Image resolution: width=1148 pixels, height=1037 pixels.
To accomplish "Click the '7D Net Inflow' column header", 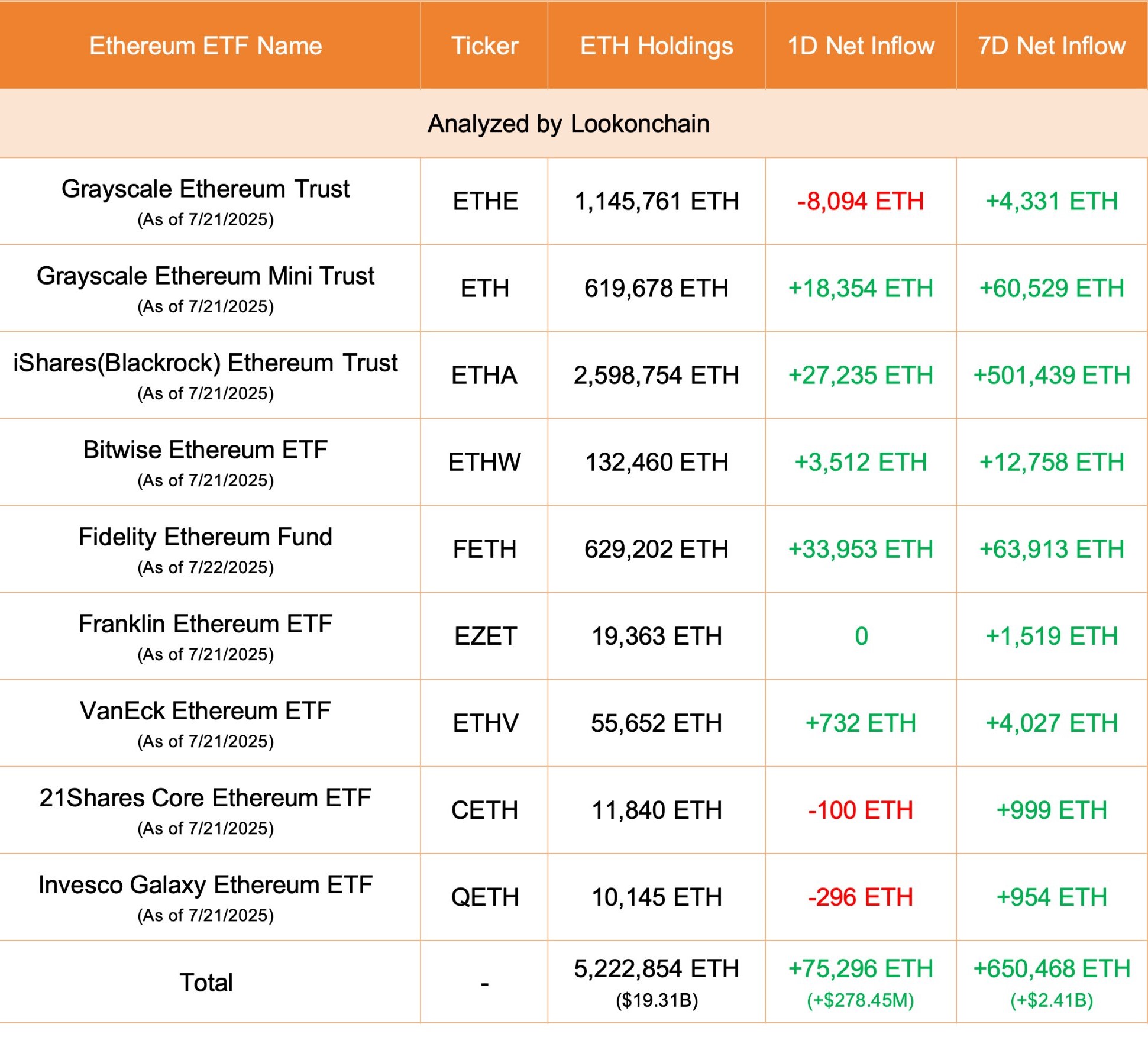I will [x=1052, y=46].
